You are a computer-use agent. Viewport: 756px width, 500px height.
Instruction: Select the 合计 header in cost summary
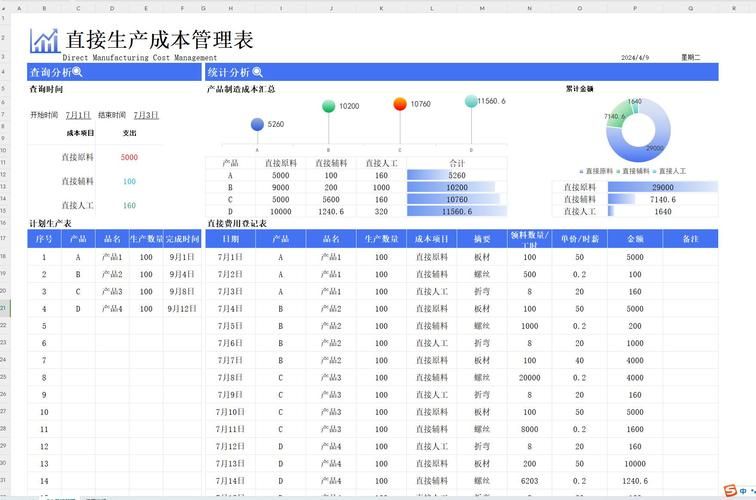coord(457,163)
